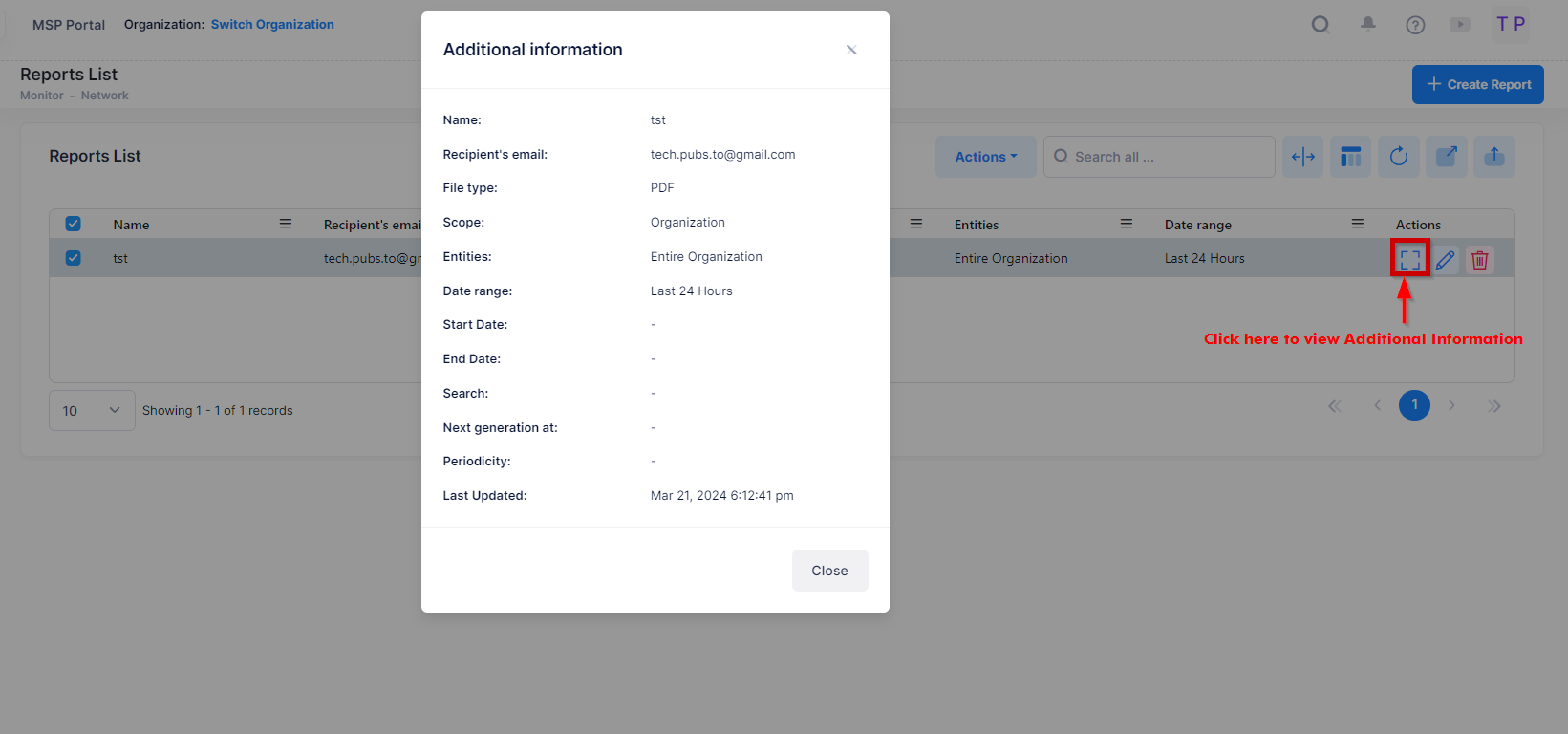The height and width of the screenshot is (734, 1568).
Task: Delete the tst report with trash icon
Action: 1480,259
